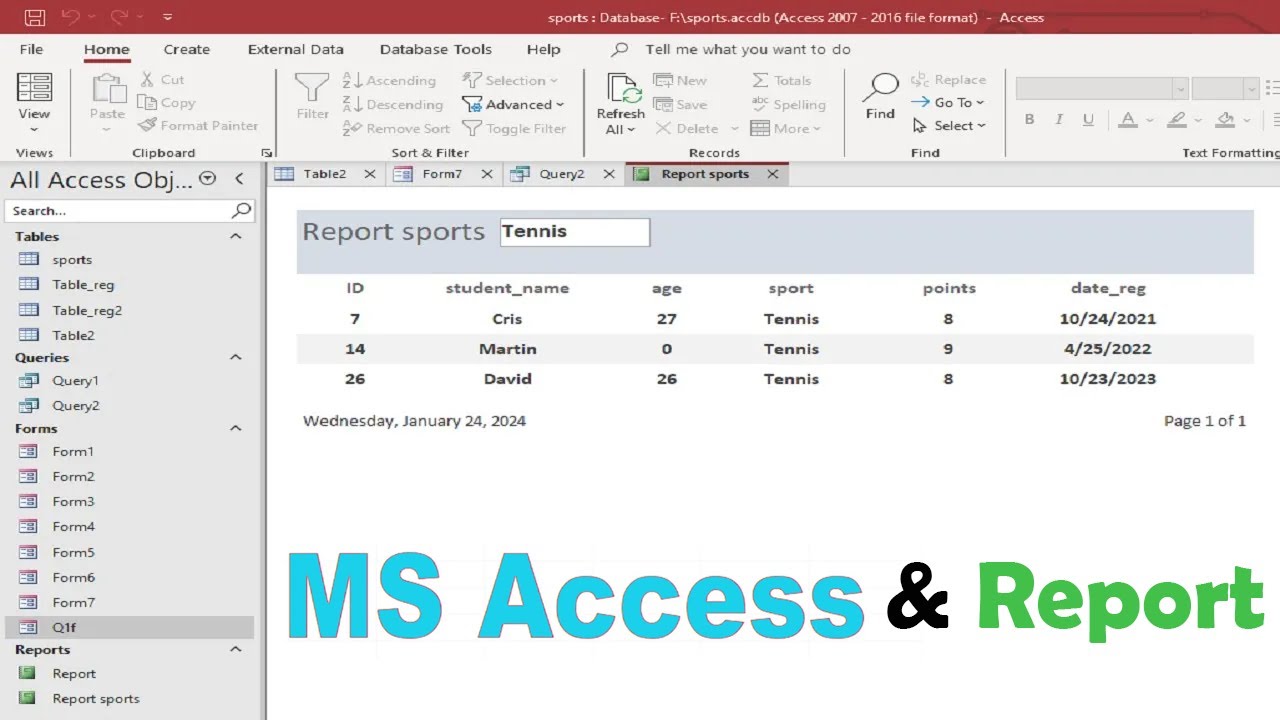Click the Find magnifier icon
This screenshot has height=720, width=1280.
[881, 88]
